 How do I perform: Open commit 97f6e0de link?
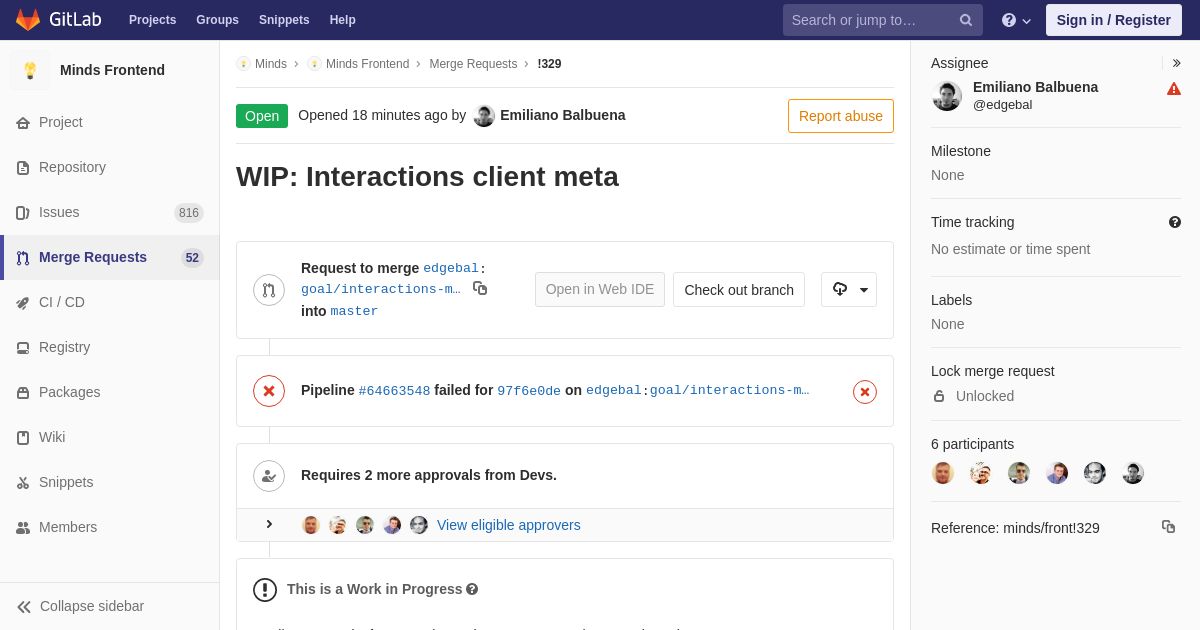(x=529, y=391)
